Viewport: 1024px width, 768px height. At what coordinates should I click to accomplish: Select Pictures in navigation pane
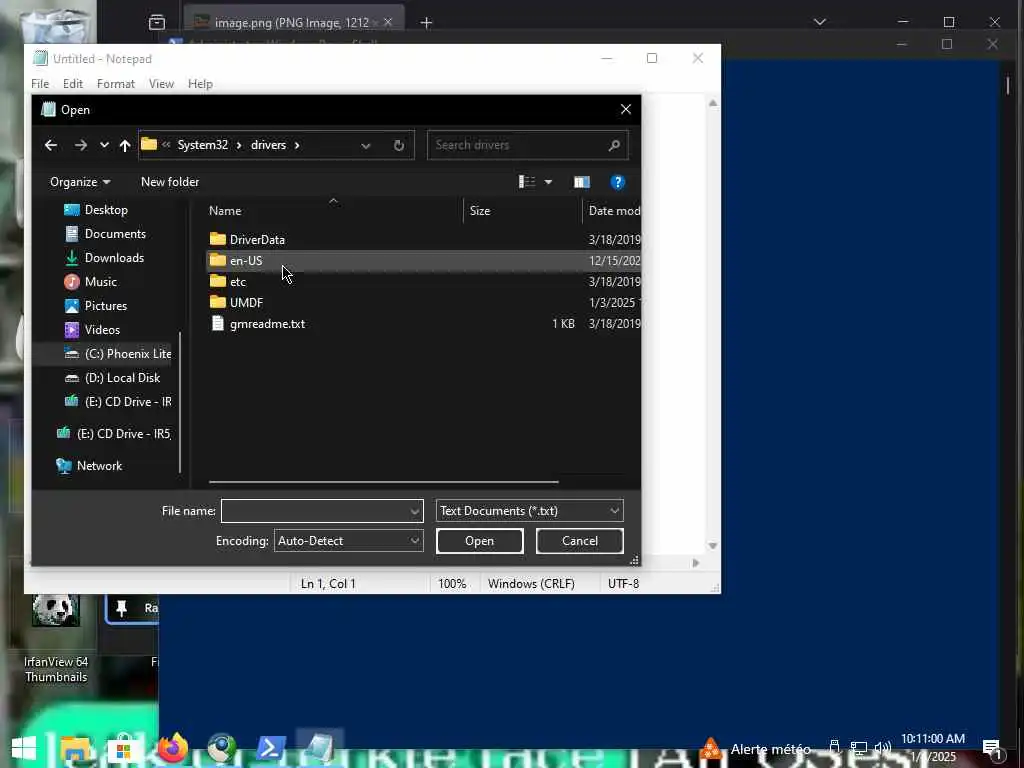[106, 306]
